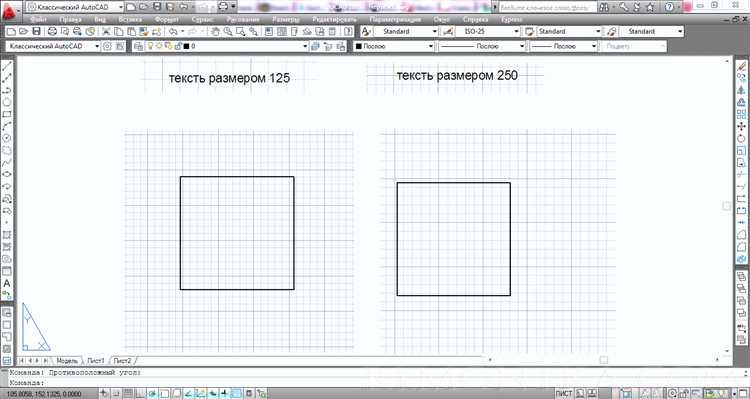Switch to the Лист2 layout tab
The image size is (750, 399).
[122, 360]
